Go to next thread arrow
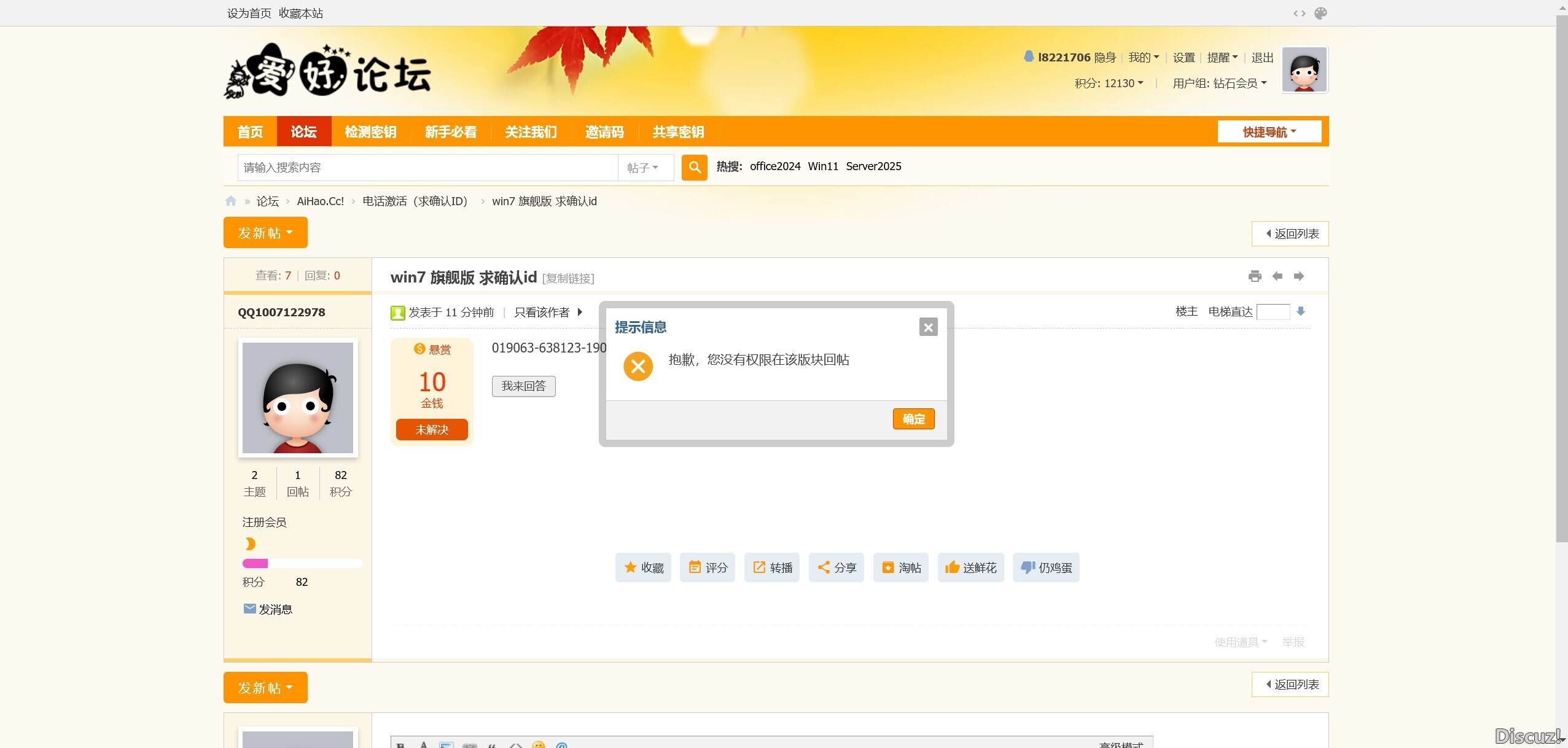The image size is (1568, 748). pyautogui.click(x=1299, y=276)
